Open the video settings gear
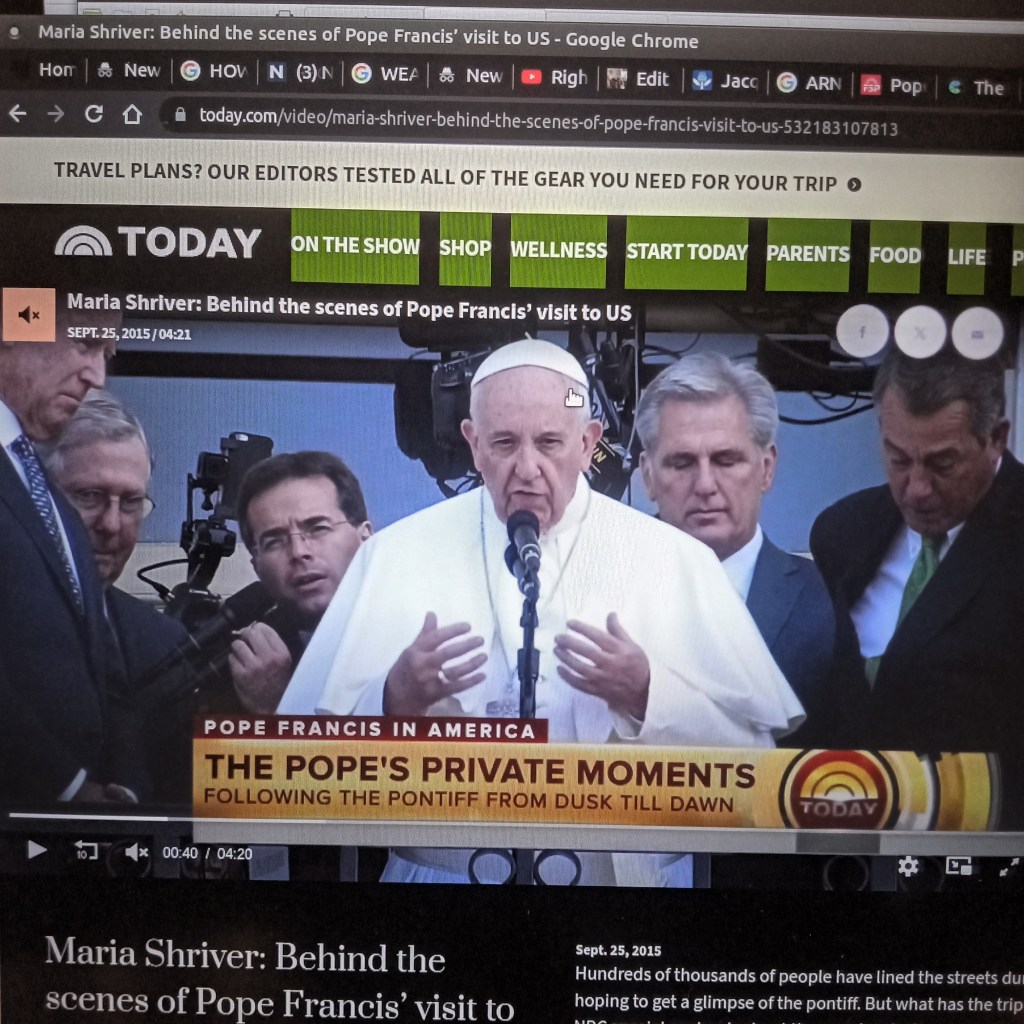The height and width of the screenshot is (1024, 1024). [908, 866]
